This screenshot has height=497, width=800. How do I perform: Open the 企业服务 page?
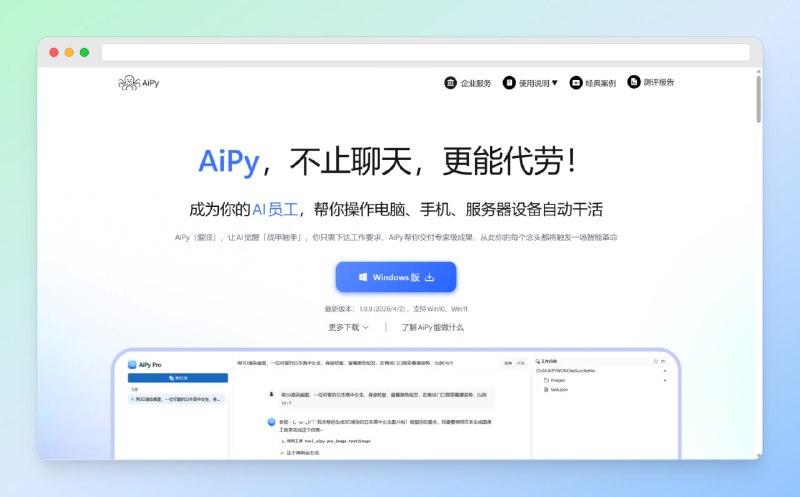click(468, 83)
